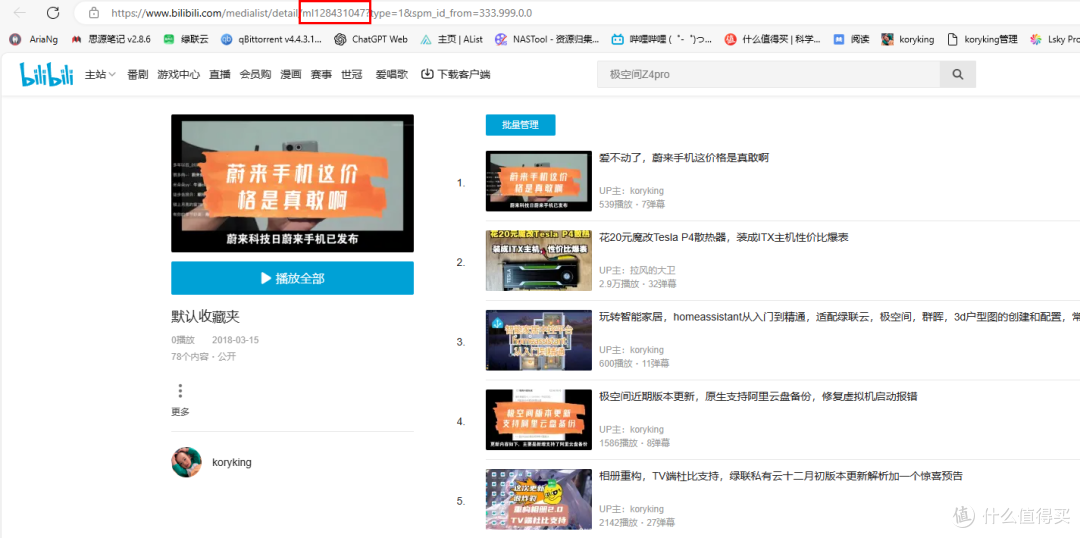Click koryking's avatar picture
Viewport: 1080px width, 538px height.
(187, 462)
